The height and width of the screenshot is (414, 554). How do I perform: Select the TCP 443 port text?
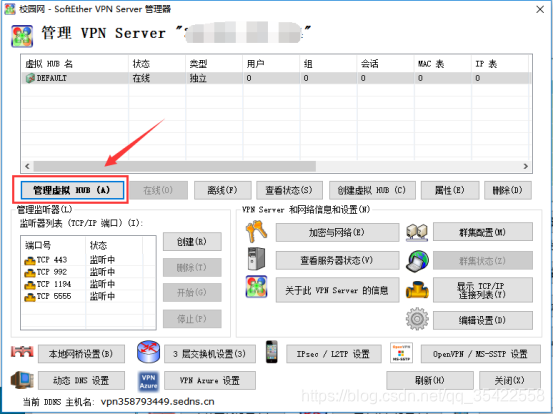(x=52, y=260)
